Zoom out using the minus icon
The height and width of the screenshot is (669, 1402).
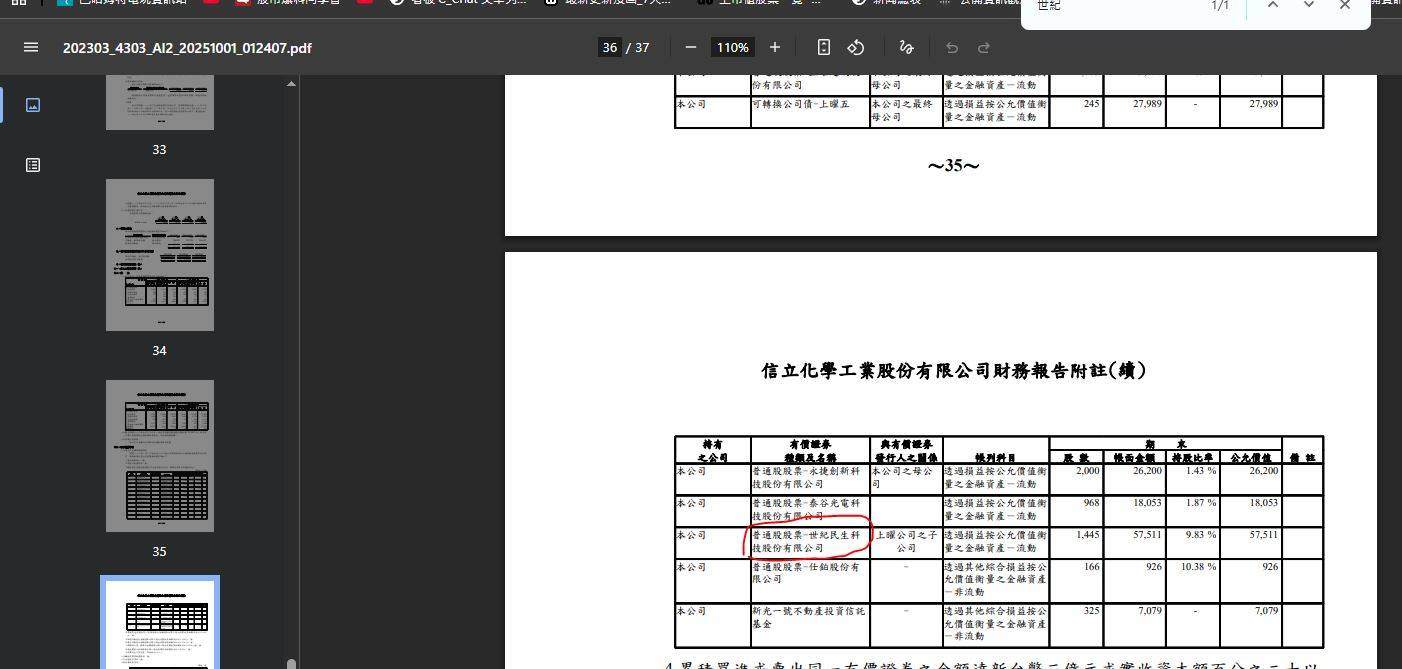pyautogui.click(x=691, y=47)
